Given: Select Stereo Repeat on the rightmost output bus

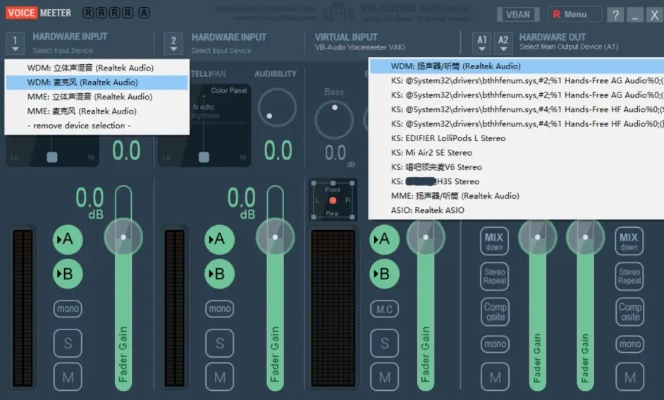Looking at the screenshot, I should click(x=630, y=275).
